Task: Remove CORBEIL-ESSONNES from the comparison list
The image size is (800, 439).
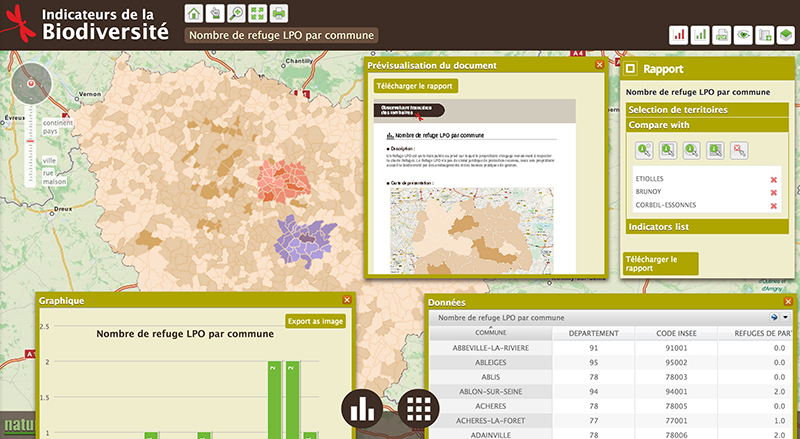Action: 773,206
